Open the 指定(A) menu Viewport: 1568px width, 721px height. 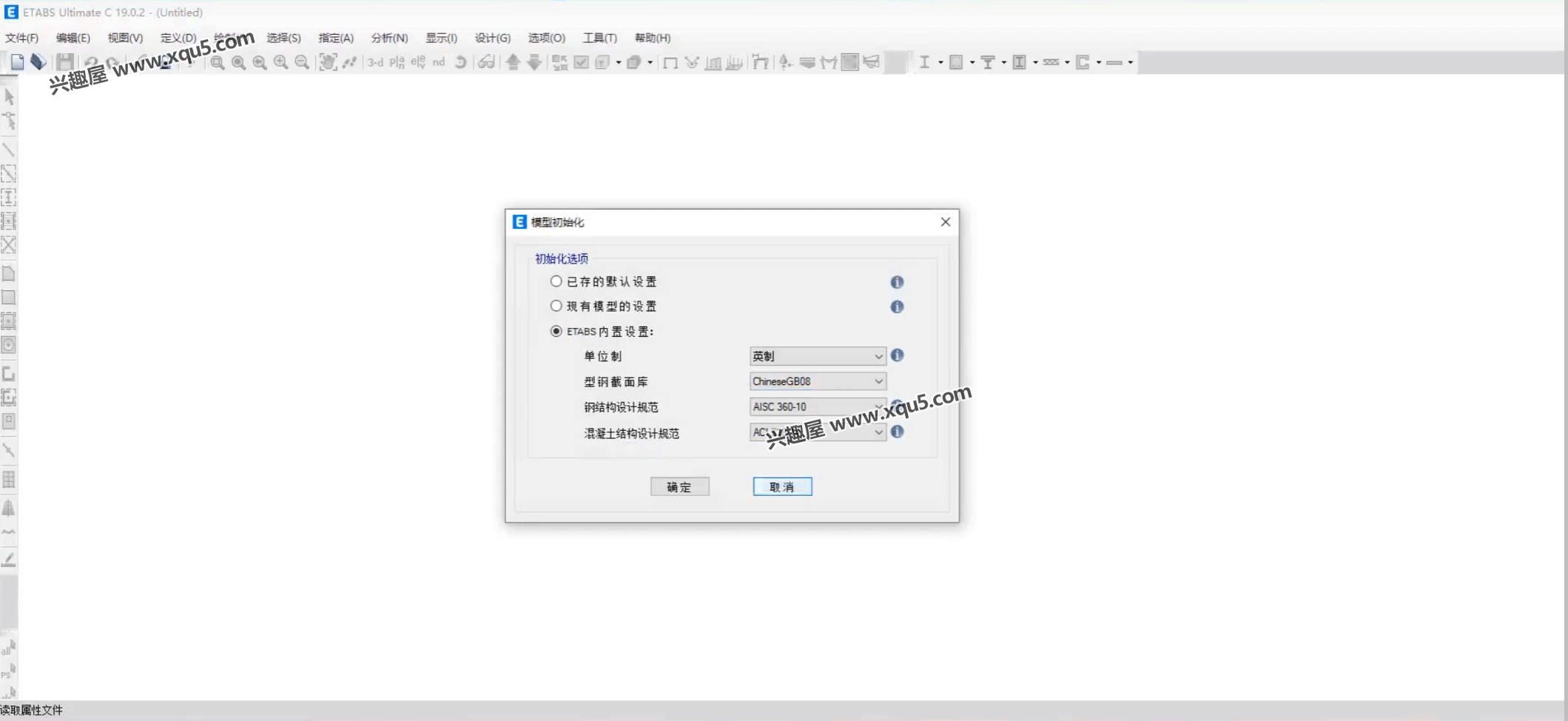(x=336, y=38)
